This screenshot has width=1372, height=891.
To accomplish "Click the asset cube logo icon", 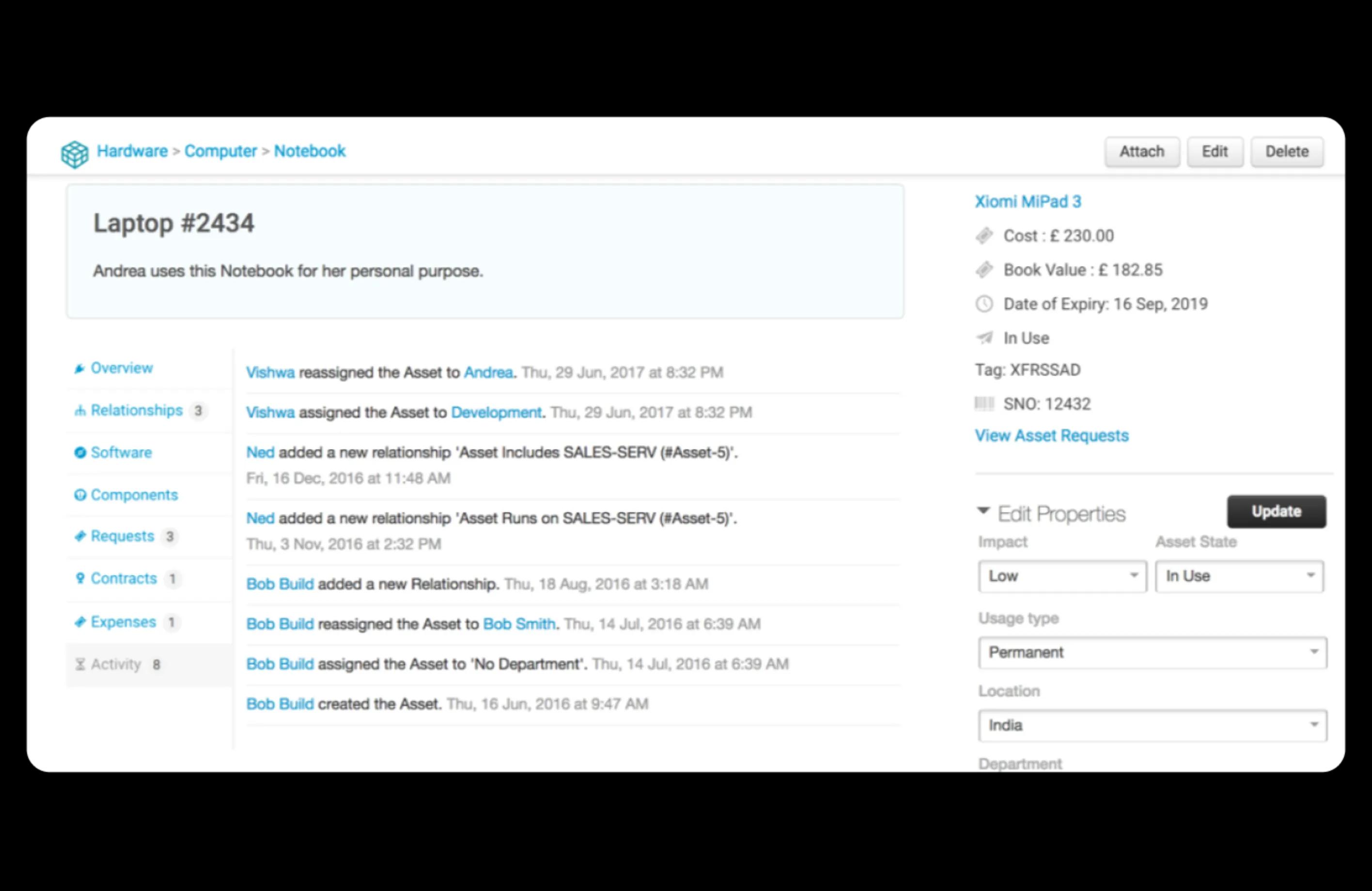I will click(x=75, y=154).
